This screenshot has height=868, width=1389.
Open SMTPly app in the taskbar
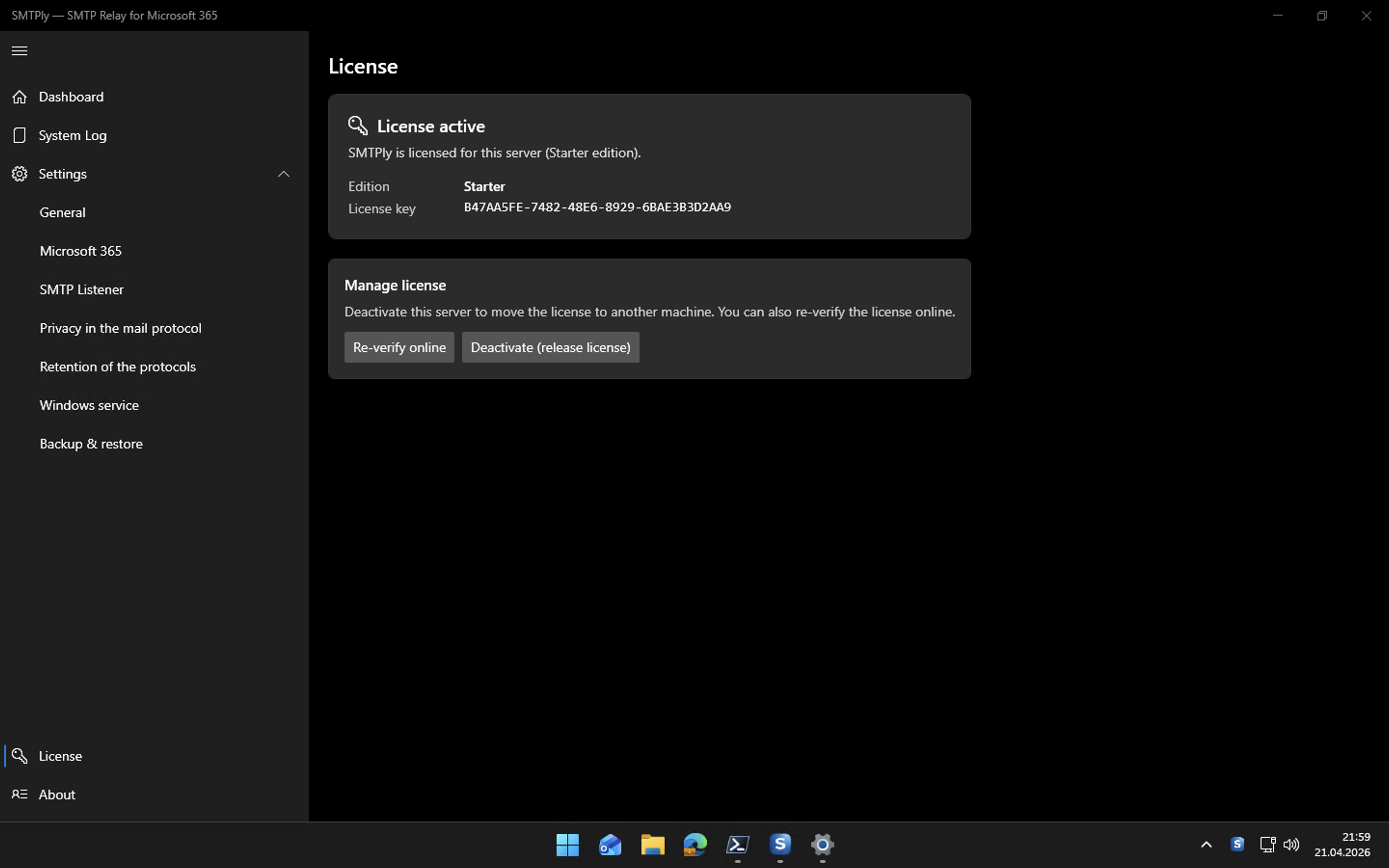coord(780,844)
